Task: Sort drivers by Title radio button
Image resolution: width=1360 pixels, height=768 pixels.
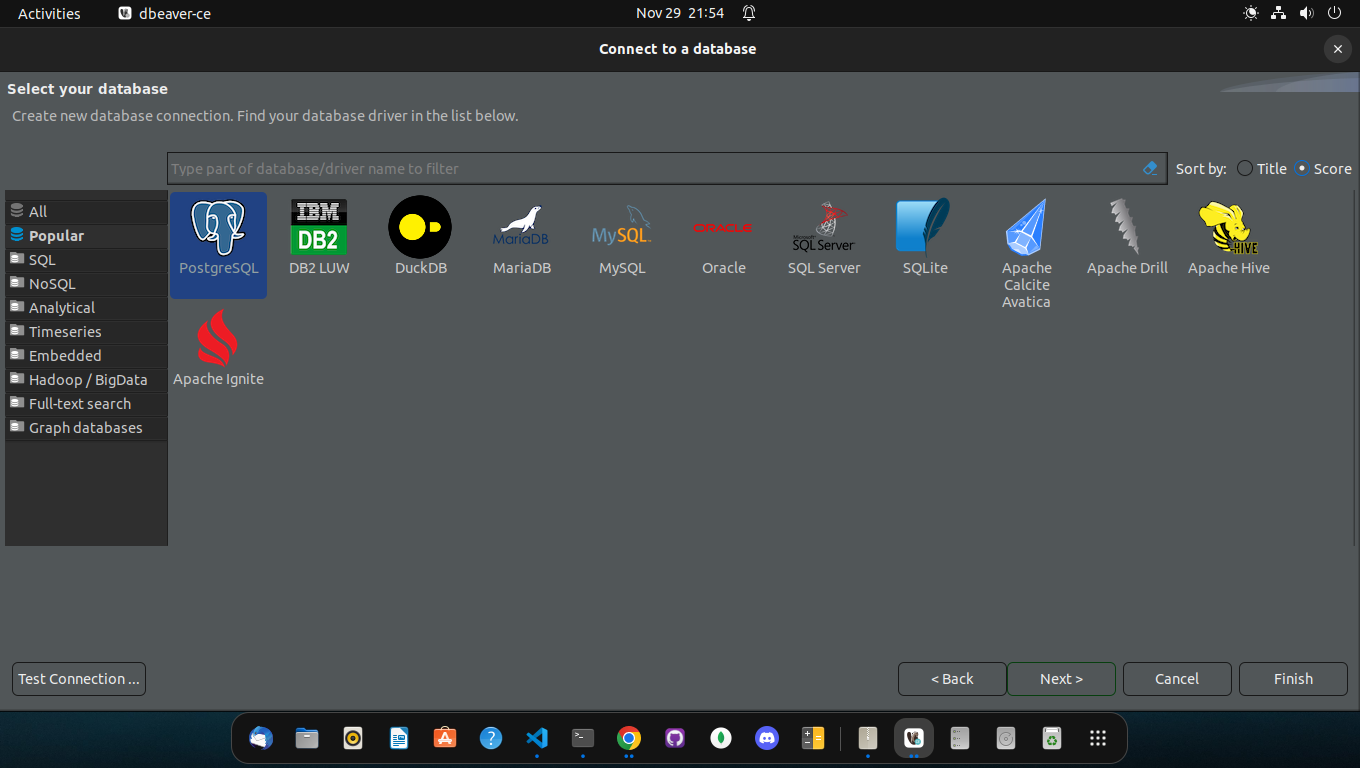Action: click(1245, 169)
